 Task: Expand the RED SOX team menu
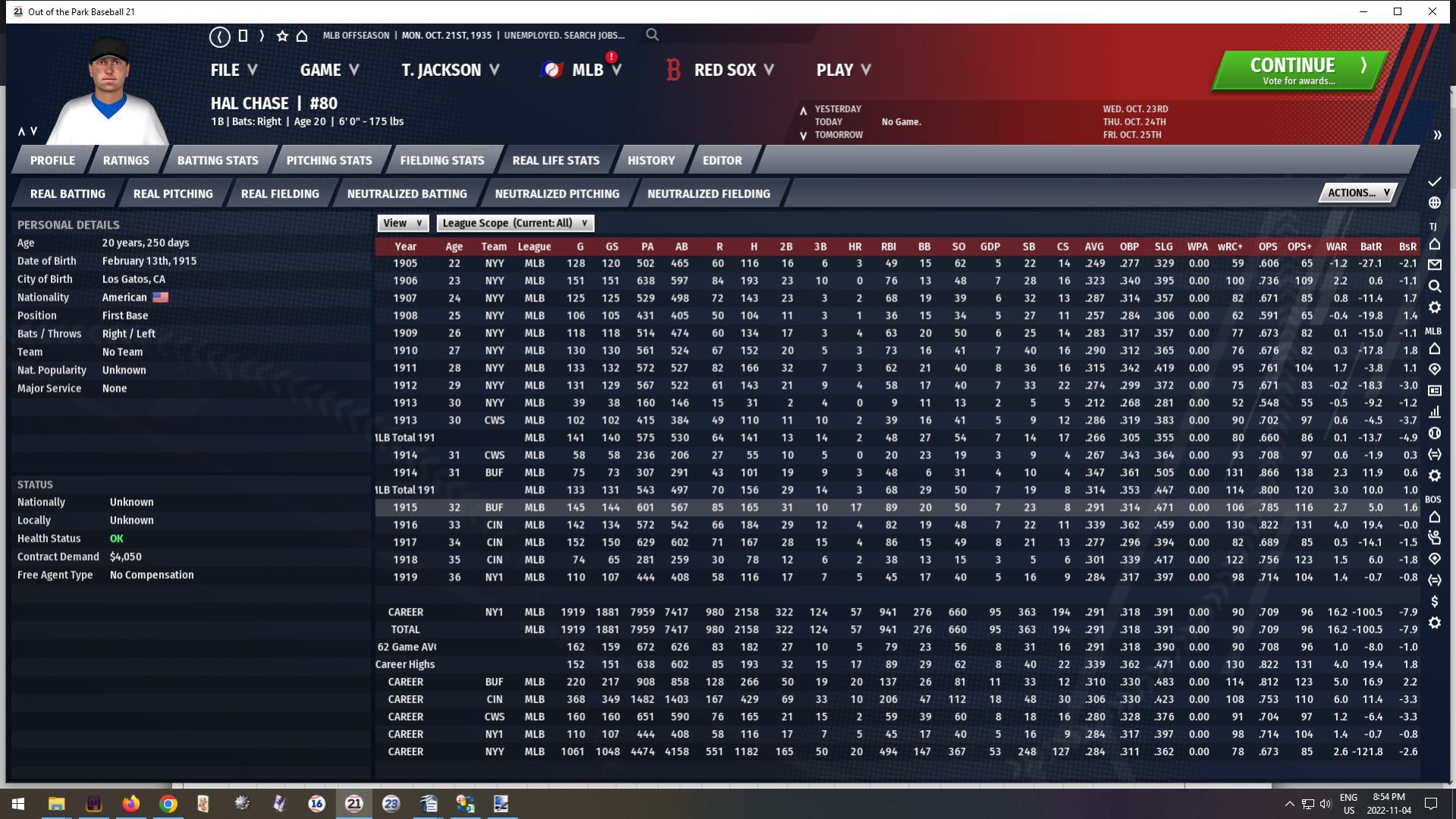719,70
